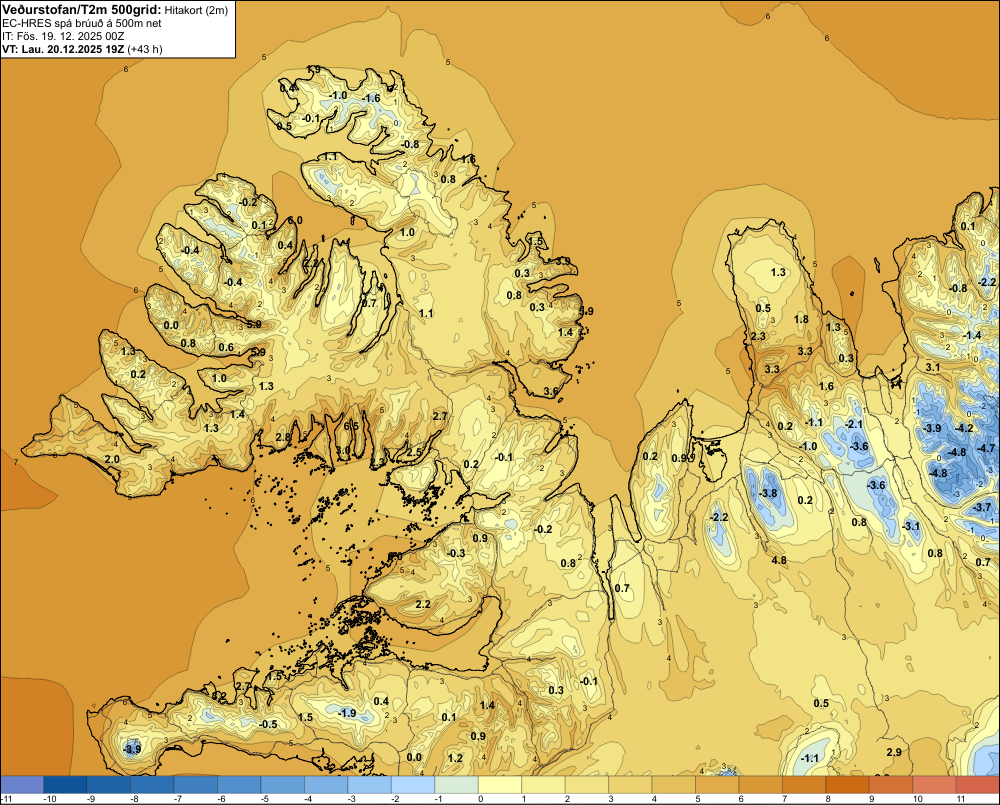Click the 9 tick label in legend
This screenshot has height=805, width=1000.
(x=871, y=799)
